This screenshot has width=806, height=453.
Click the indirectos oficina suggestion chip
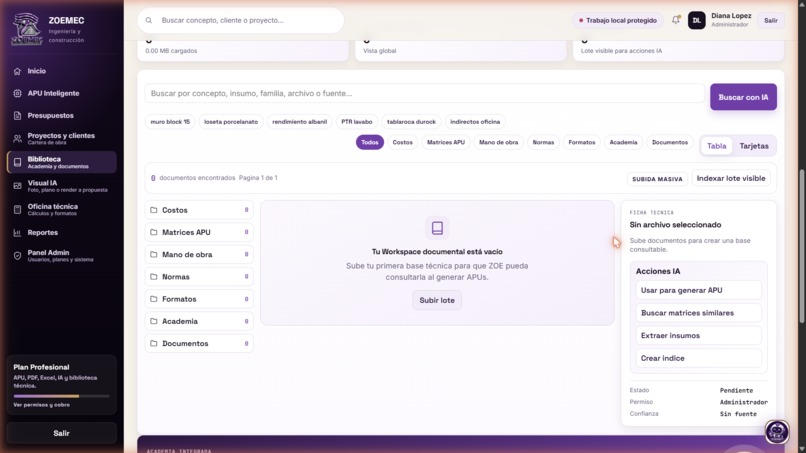[475, 122]
